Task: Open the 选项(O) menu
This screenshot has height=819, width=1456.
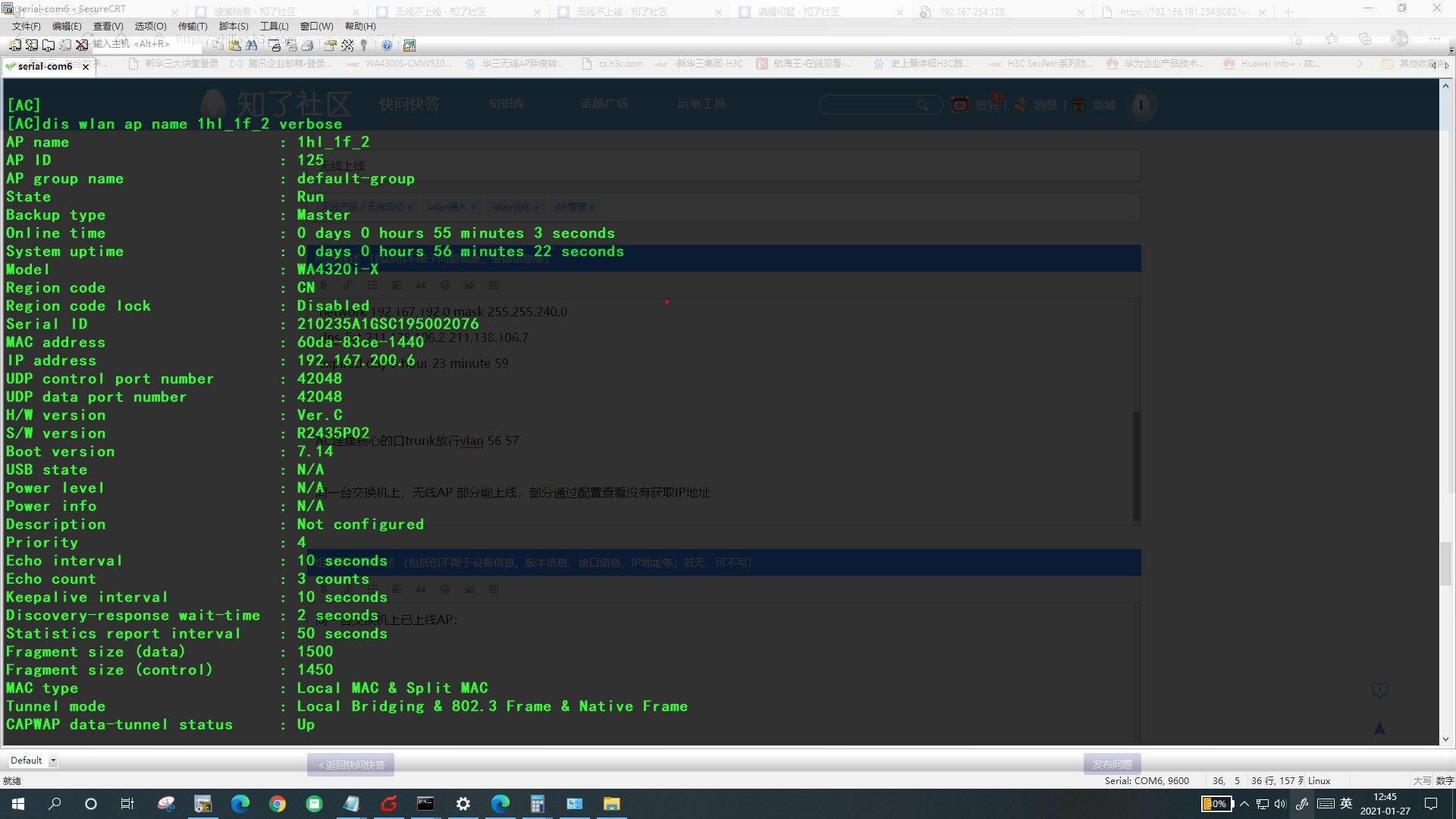Action: [150, 26]
